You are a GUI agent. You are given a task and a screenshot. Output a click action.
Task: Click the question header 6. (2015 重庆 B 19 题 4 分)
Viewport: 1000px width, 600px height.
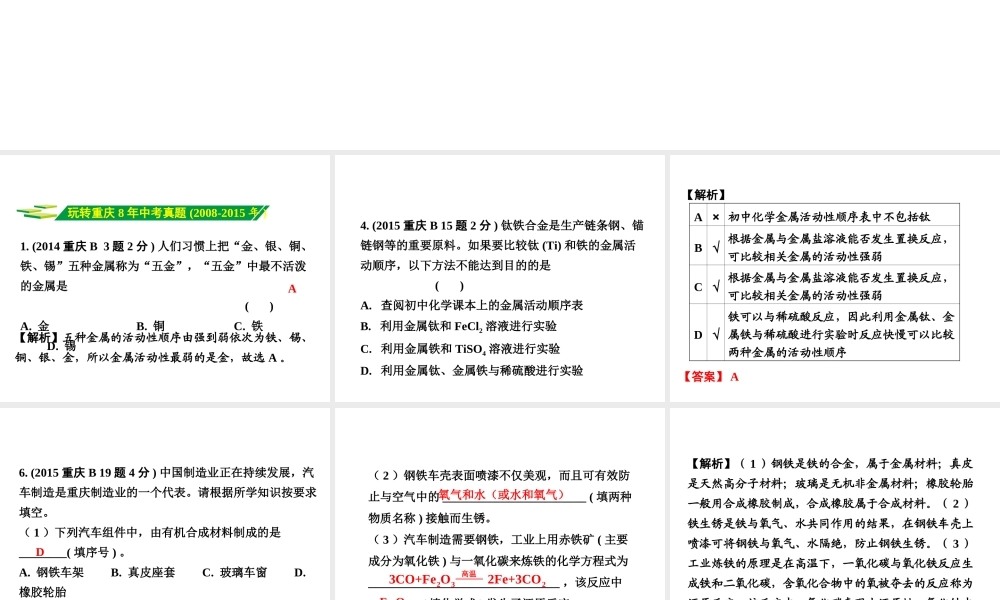click(87, 472)
